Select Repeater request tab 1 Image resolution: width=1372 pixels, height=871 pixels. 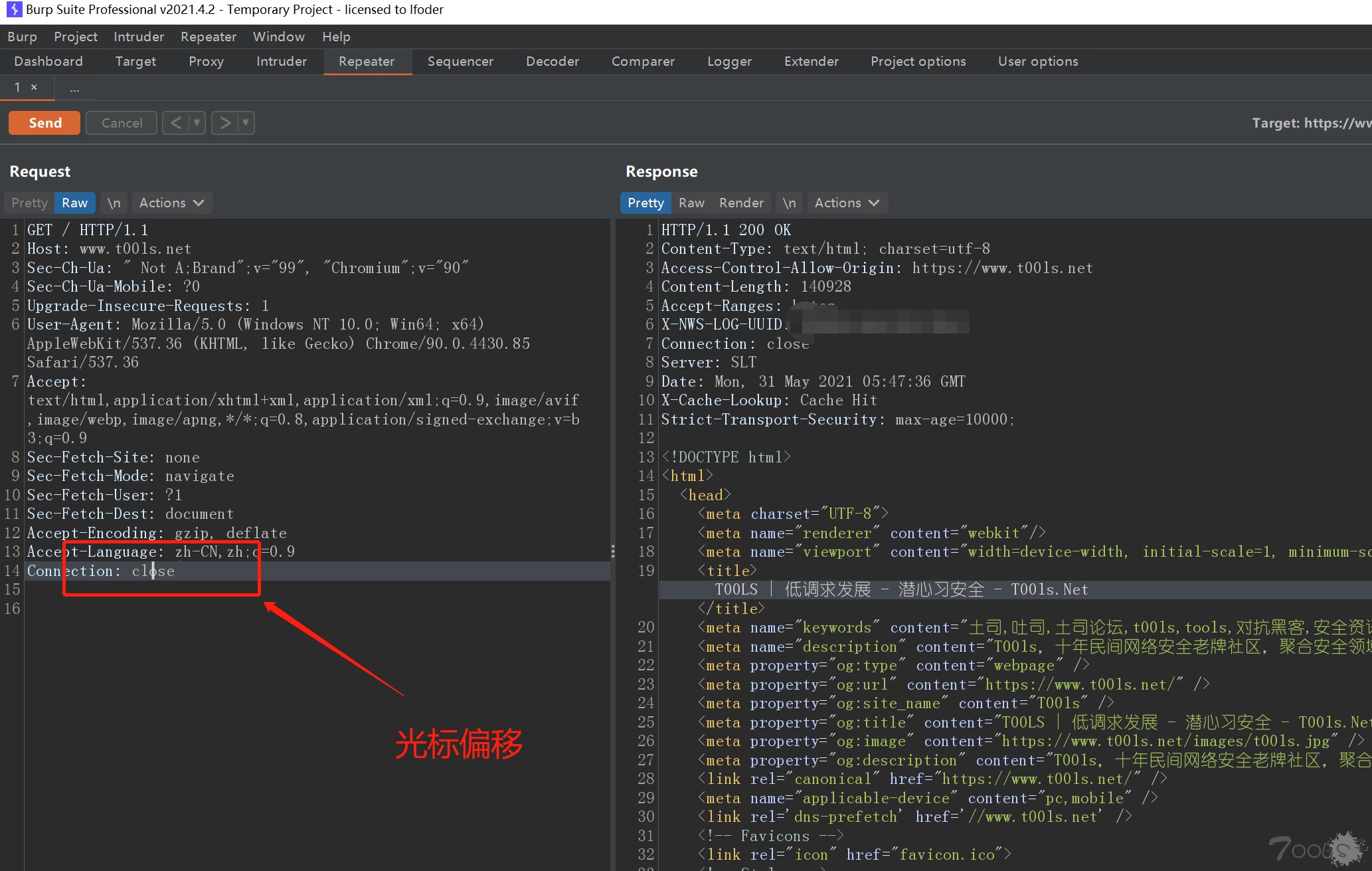point(17,87)
